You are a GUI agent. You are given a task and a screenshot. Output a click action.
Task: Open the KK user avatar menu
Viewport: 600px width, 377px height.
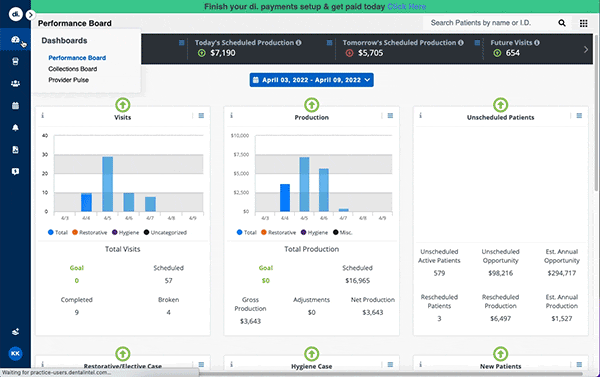pyautogui.click(x=15, y=353)
